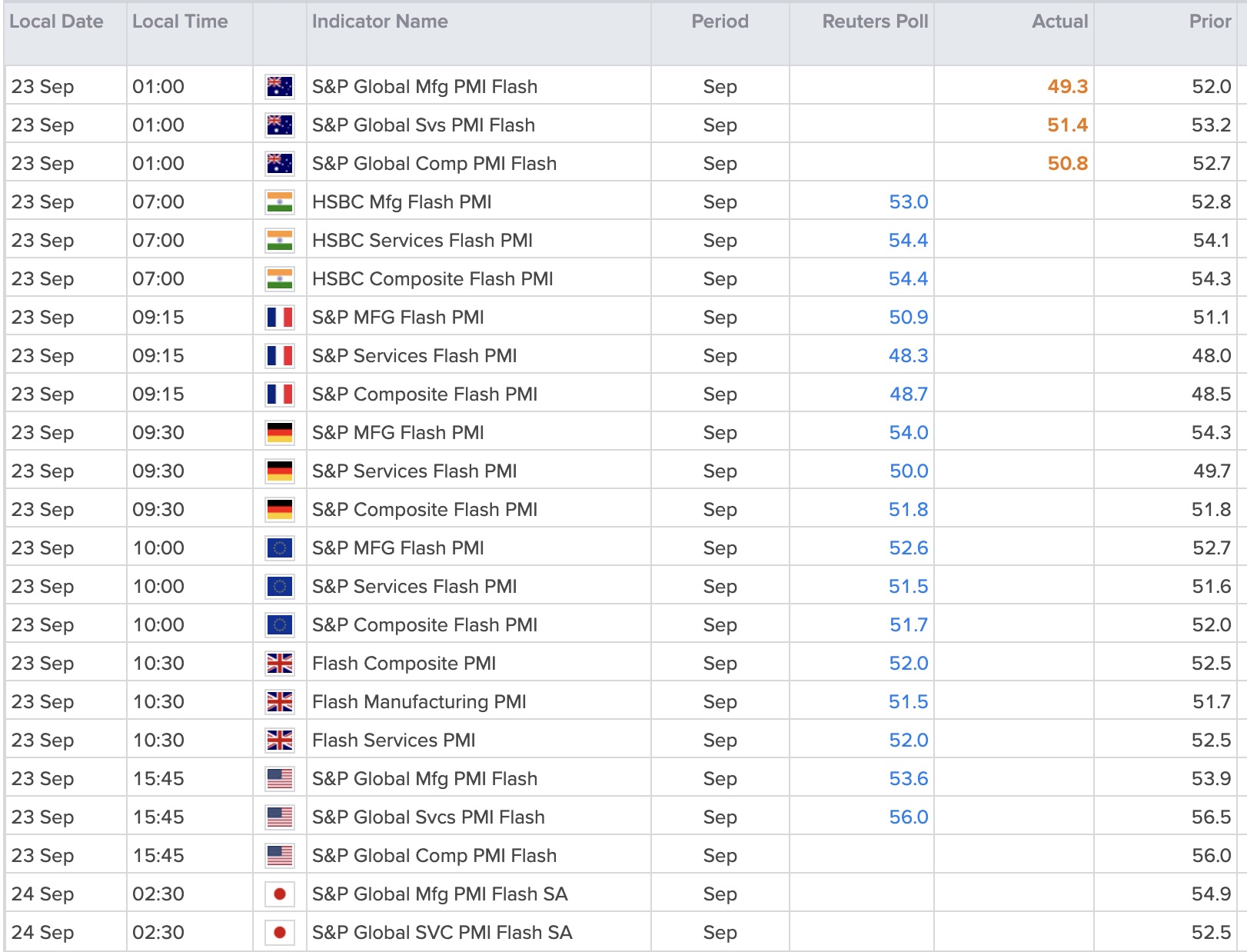Click the France flag beside S&P Services Flash PMI
This screenshot has height=952, width=1247.
279,356
